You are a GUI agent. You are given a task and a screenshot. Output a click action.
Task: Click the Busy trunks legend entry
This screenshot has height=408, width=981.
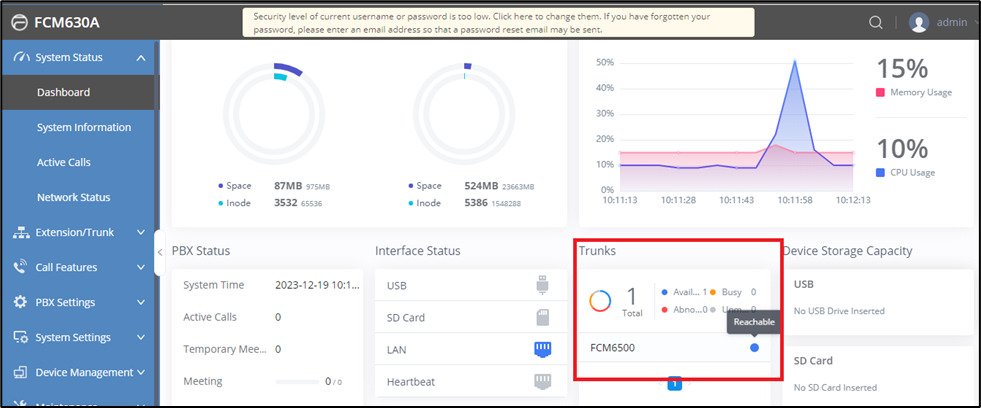pos(732,292)
